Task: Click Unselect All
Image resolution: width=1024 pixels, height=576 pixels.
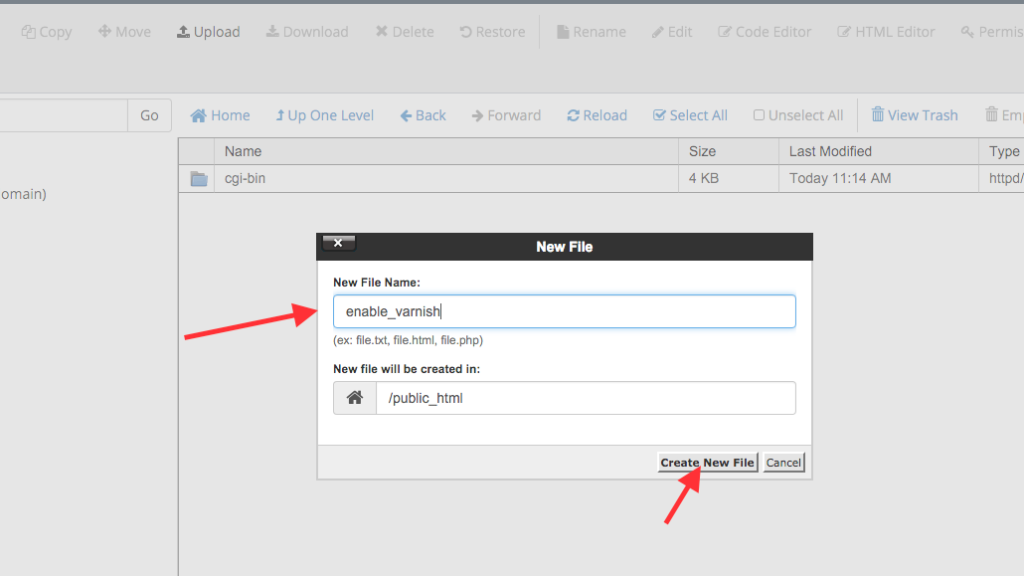Action: 798,116
